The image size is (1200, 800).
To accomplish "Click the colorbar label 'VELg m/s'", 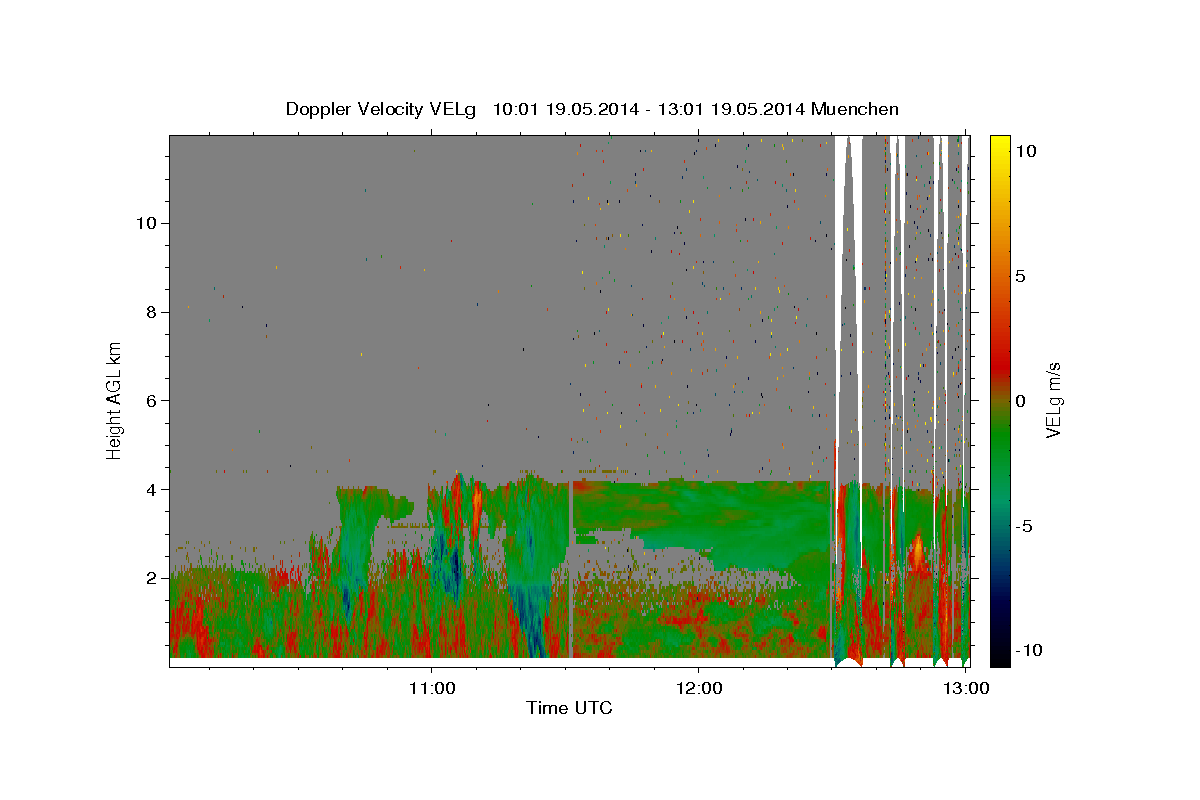I will [x=1053, y=400].
